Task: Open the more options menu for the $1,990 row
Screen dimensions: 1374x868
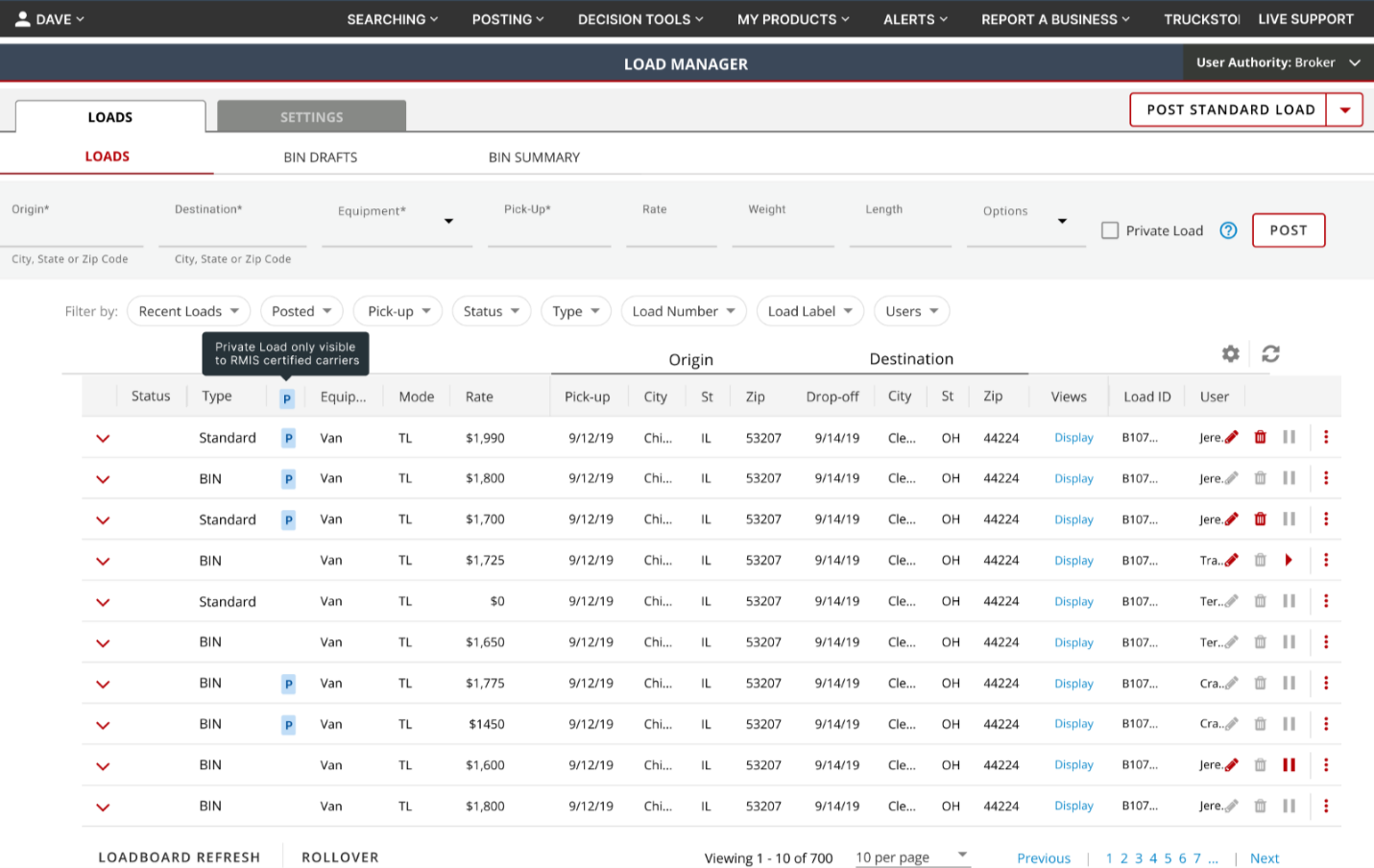Action: point(1326,437)
